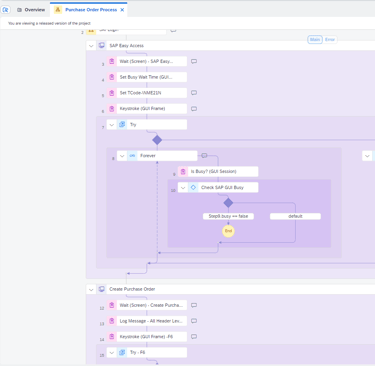Click the Try - F6 block icon
The image size is (375, 366).
(122, 352)
